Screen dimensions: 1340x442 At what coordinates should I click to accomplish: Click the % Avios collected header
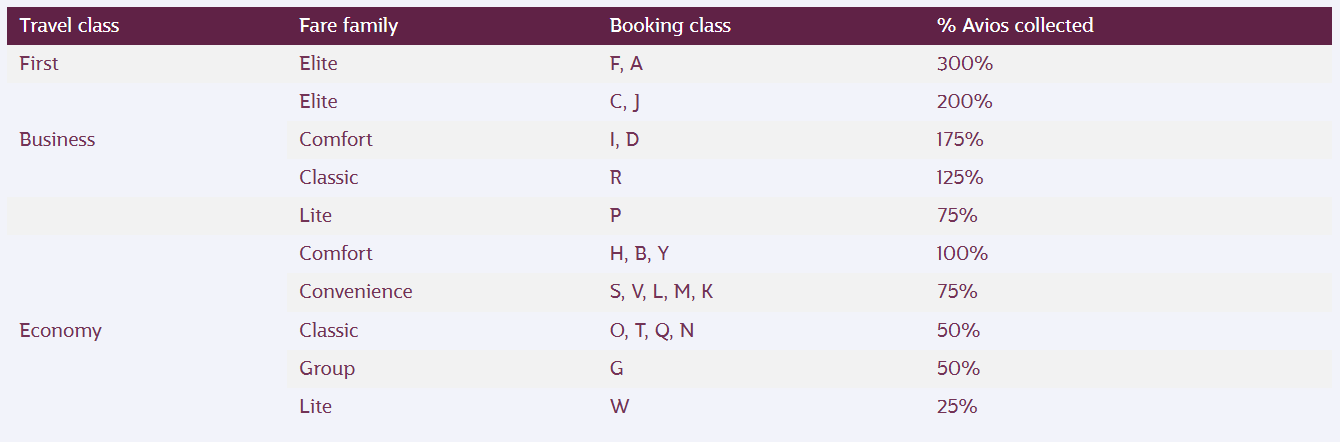pyautogui.click(x=1015, y=26)
